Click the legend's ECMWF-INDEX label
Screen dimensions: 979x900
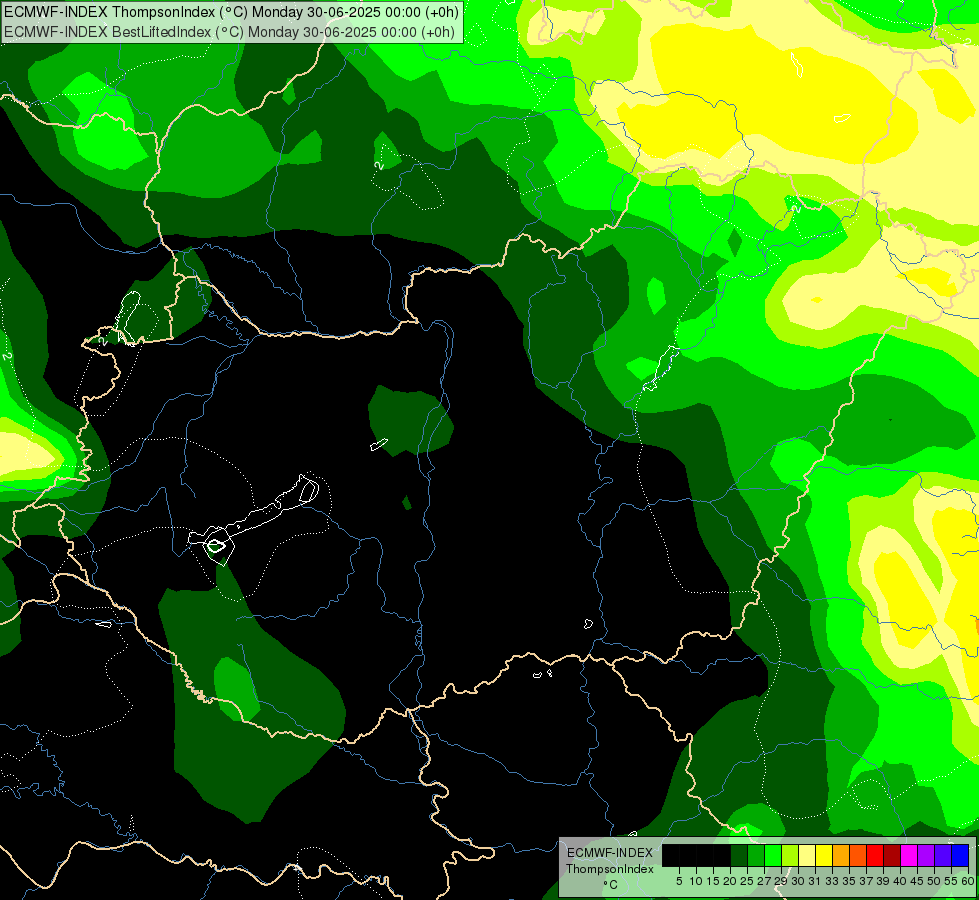609,853
